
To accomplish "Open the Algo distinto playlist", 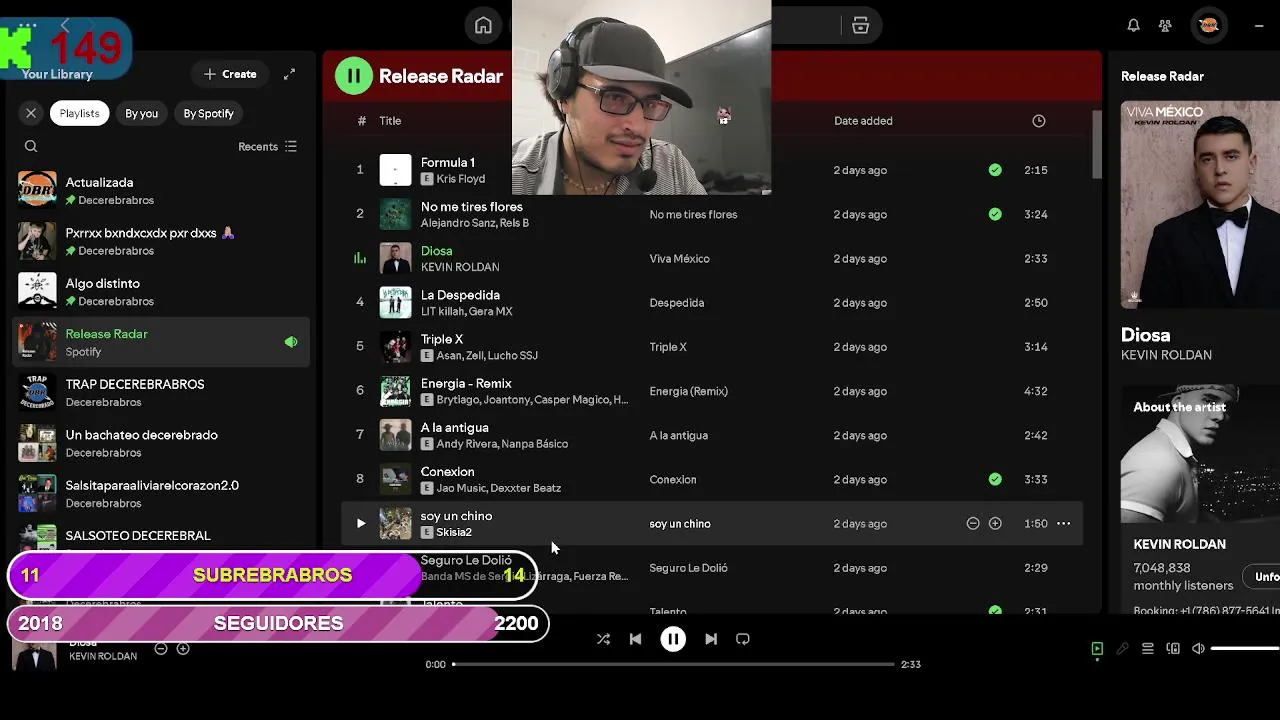I will [x=161, y=291].
